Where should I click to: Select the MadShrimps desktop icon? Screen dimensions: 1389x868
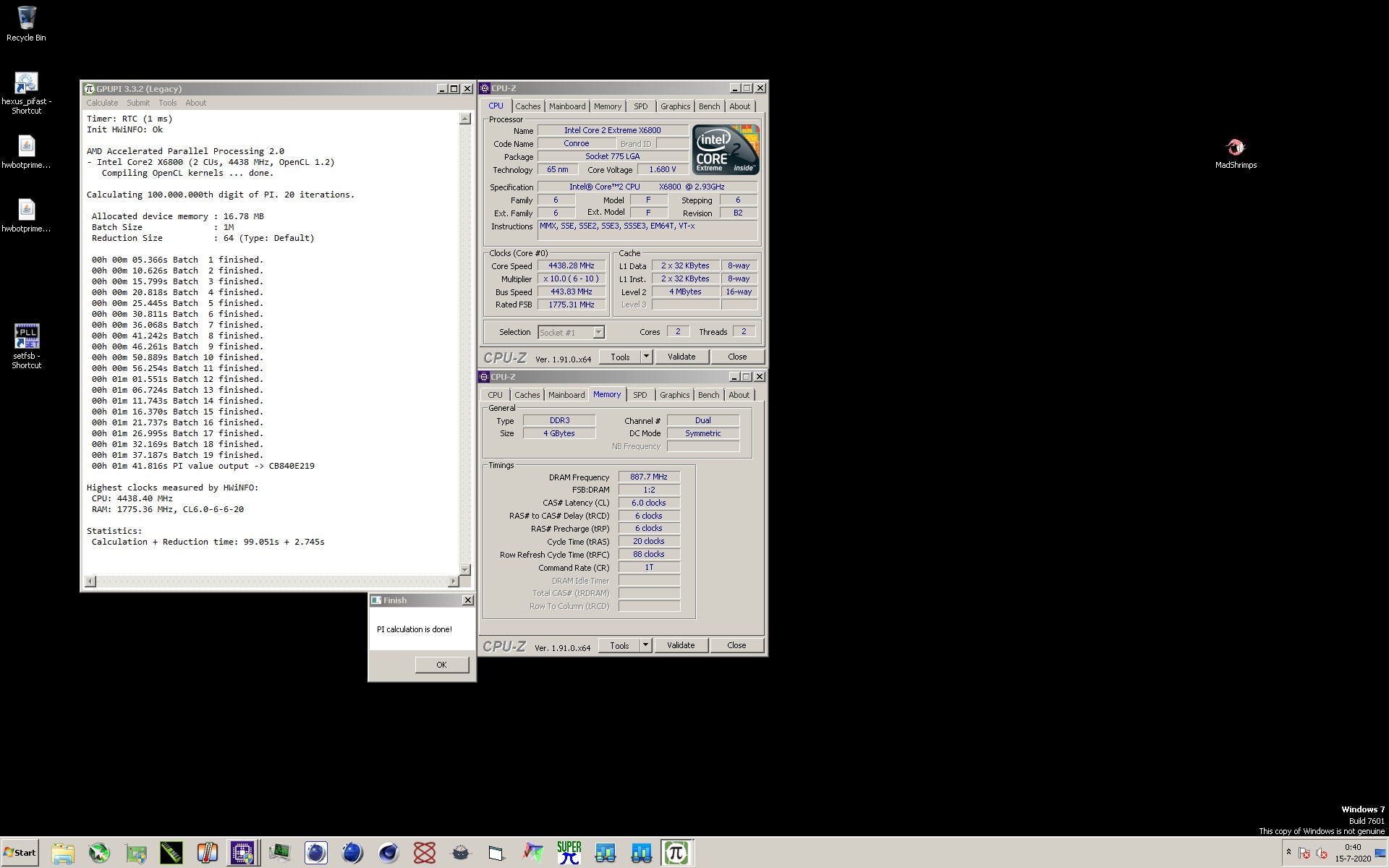1236,153
